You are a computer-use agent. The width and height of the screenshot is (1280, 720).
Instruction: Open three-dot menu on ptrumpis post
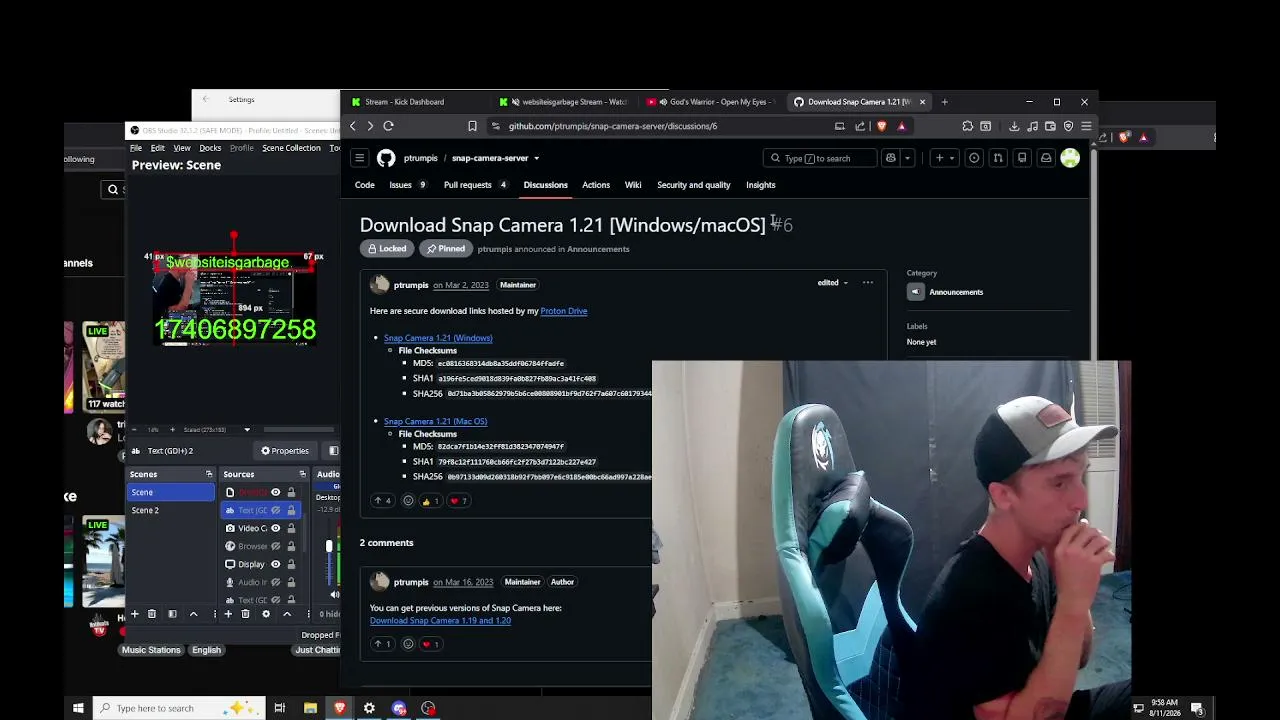(x=868, y=283)
